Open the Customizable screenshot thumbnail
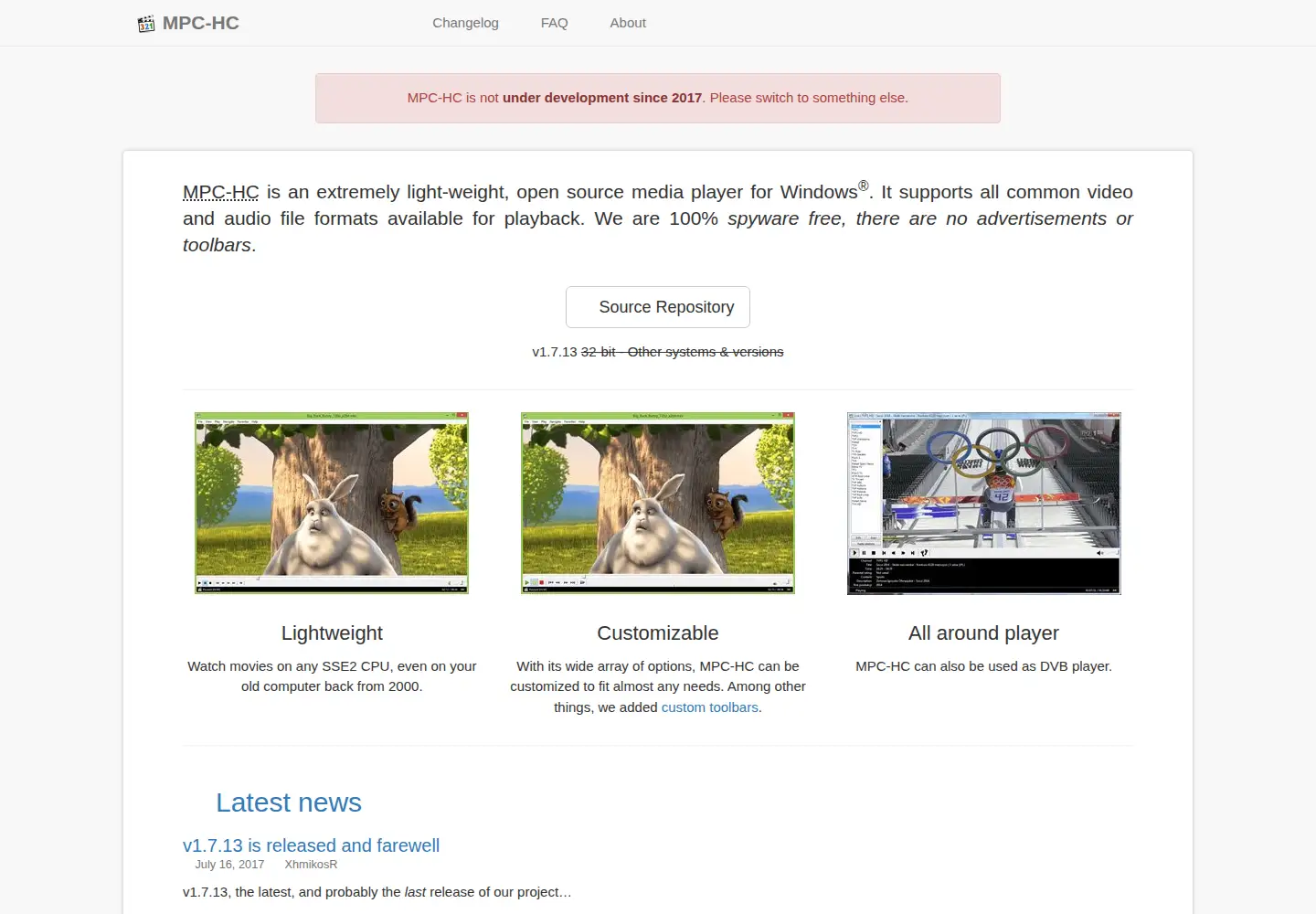 pyautogui.click(x=658, y=503)
